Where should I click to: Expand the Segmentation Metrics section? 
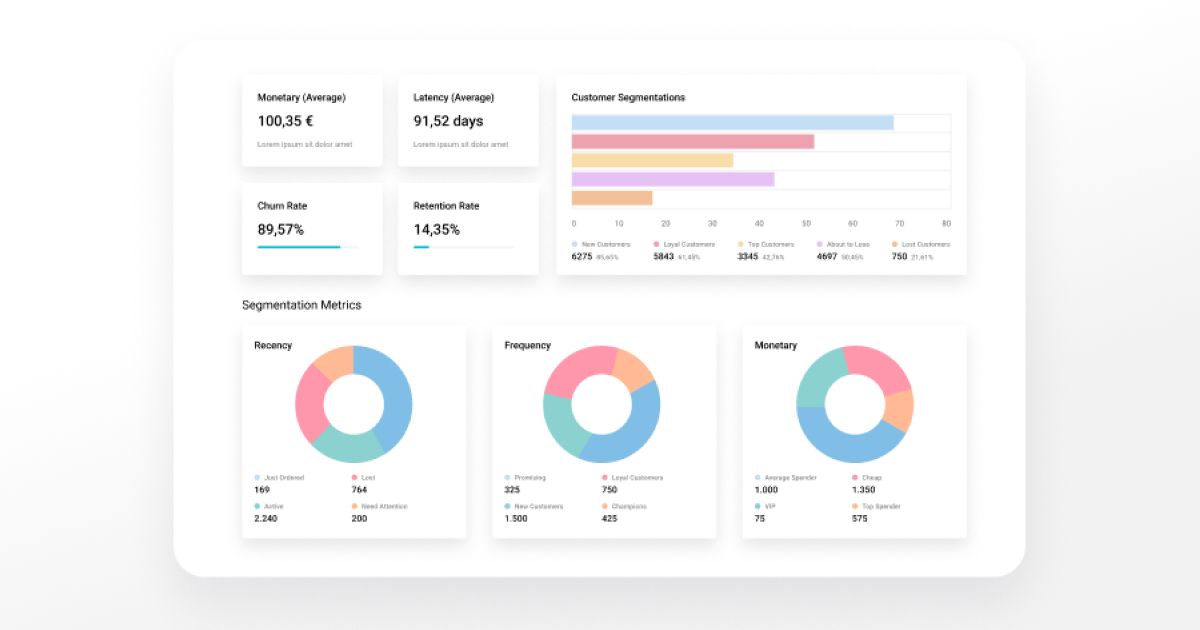click(x=302, y=305)
